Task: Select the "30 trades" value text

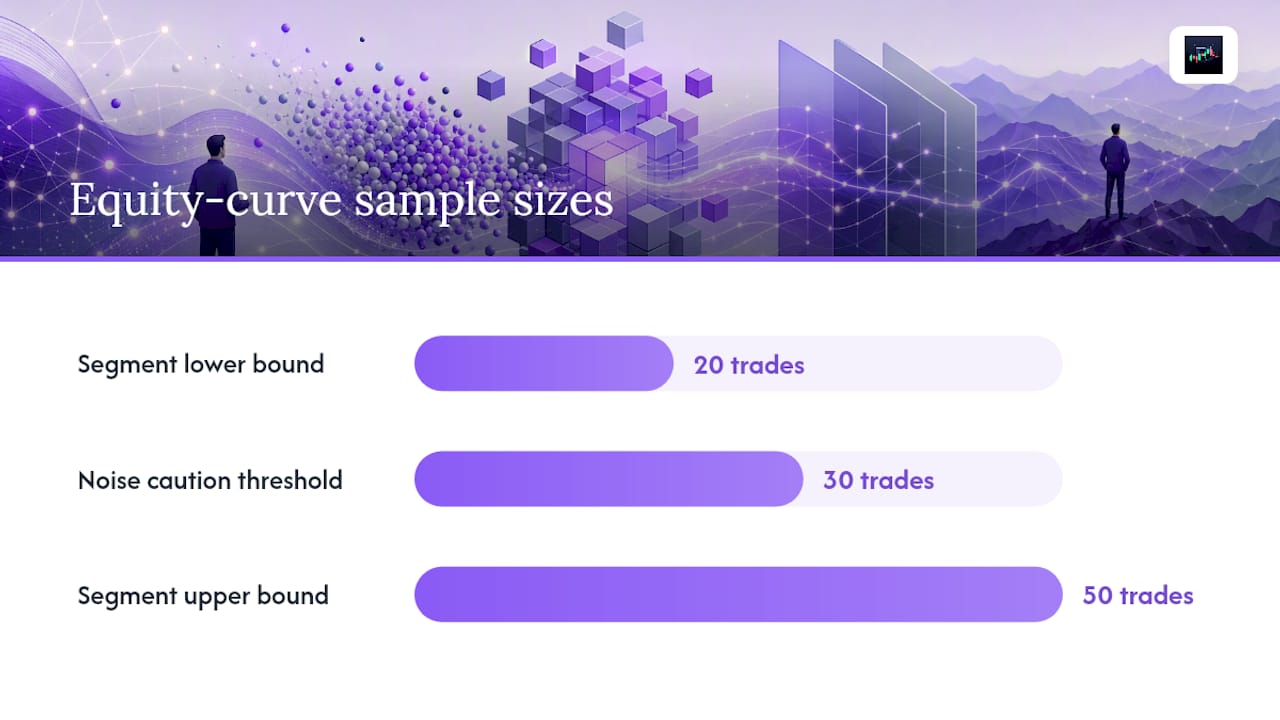Action: point(878,481)
